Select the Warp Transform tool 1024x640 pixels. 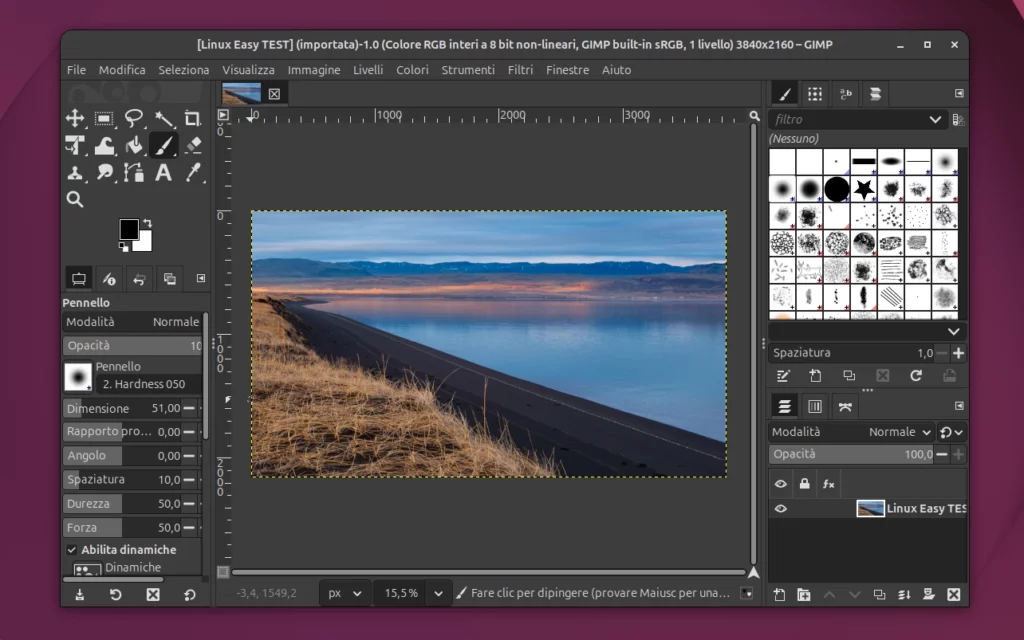click(x=104, y=146)
